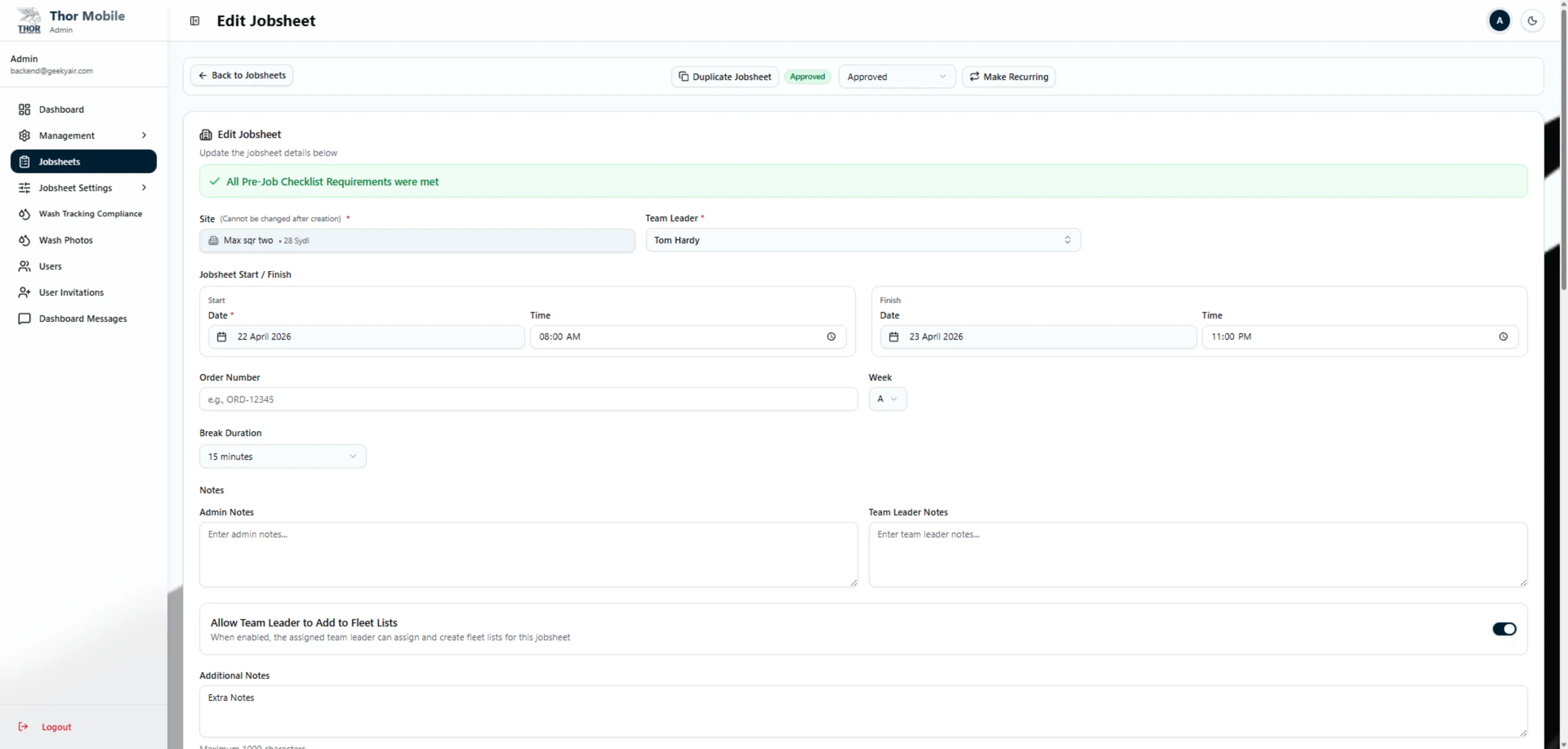Viewport: 1568px width, 749px height.
Task: Open the Users page
Action: click(83, 266)
